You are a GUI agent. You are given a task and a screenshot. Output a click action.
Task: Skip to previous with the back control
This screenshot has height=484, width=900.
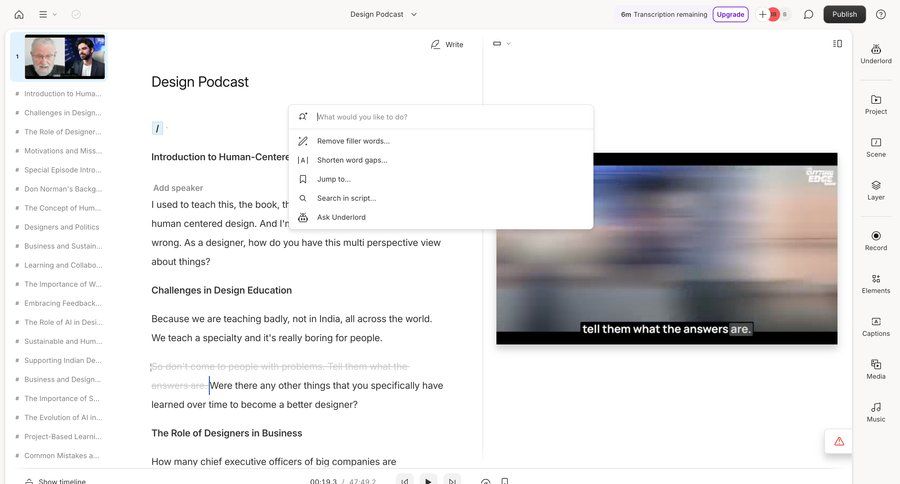[x=405, y=481]
